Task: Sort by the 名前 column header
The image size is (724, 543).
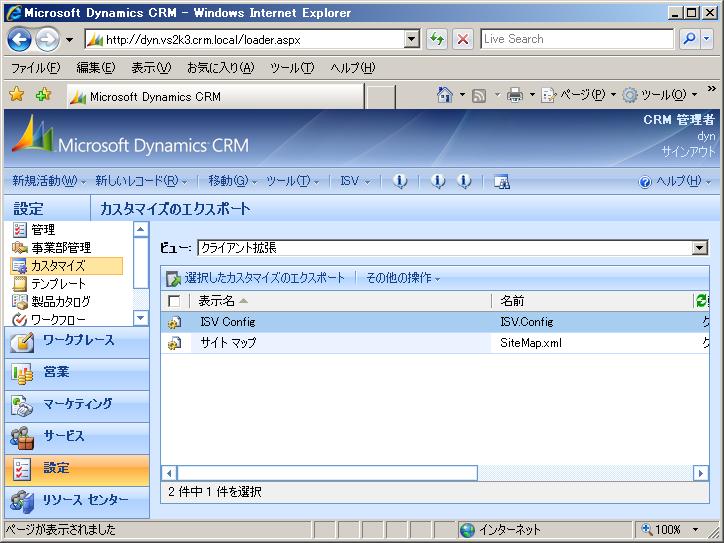Action: click(x=512, y=301)
